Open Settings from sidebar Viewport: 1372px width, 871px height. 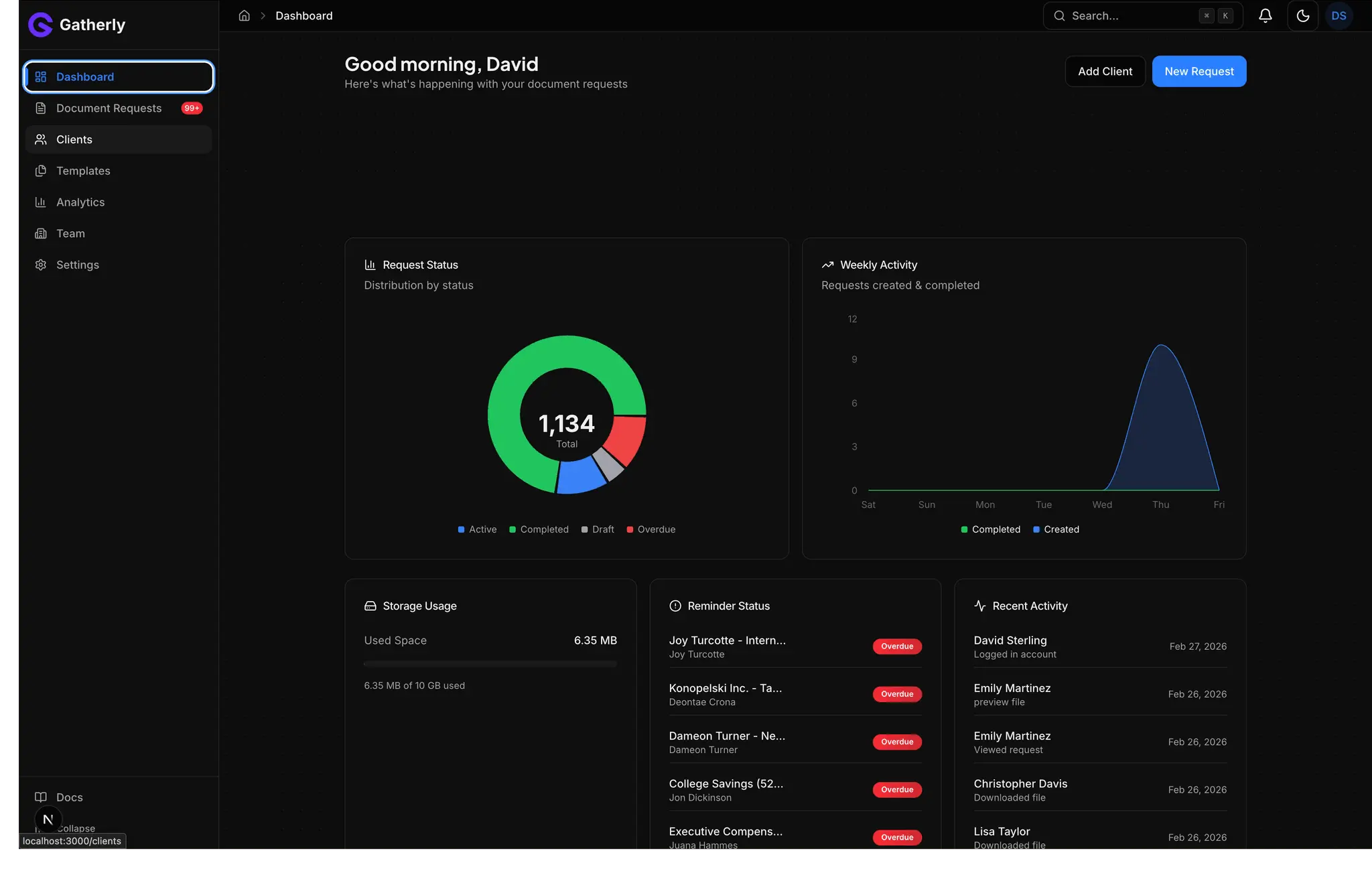point(119,265)
